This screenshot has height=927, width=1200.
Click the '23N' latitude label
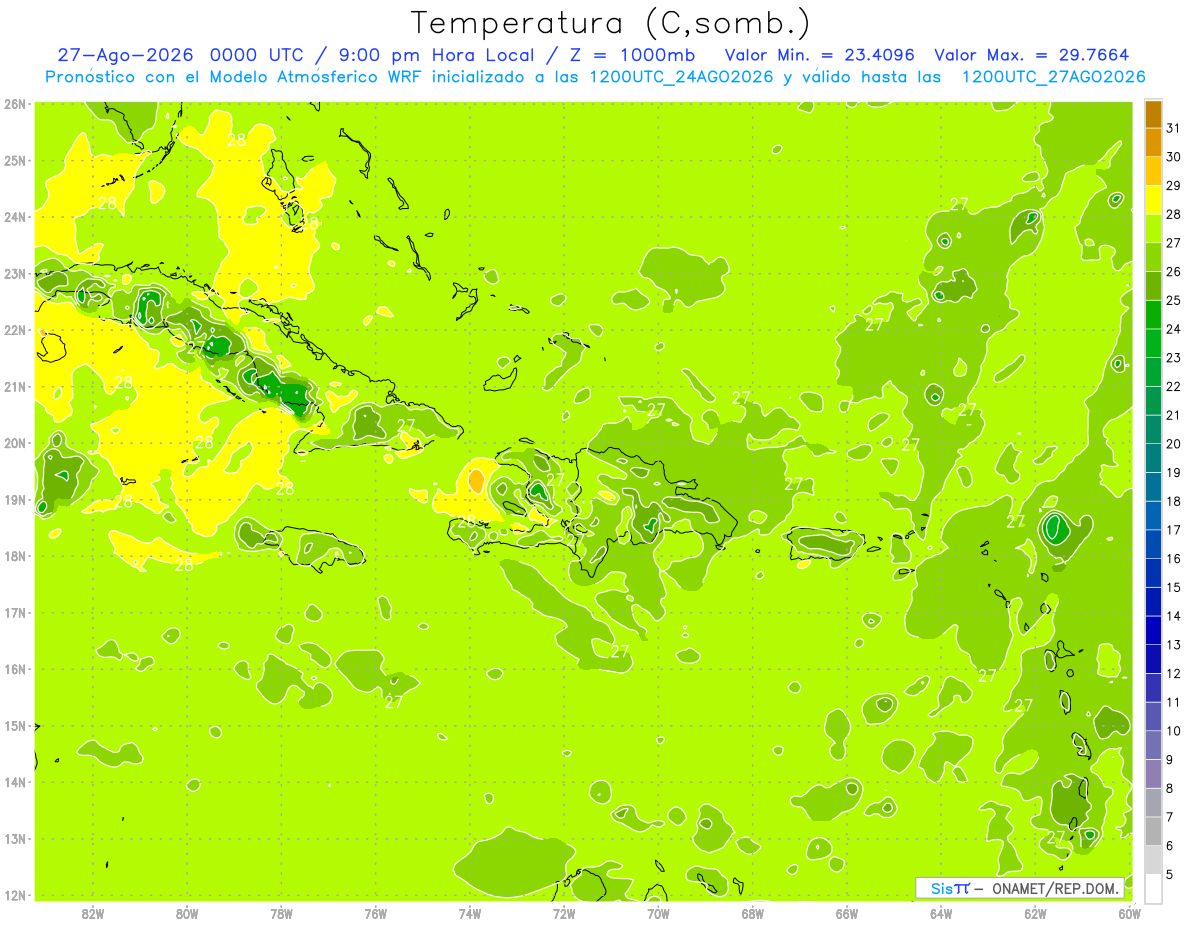tap(15, 273)
